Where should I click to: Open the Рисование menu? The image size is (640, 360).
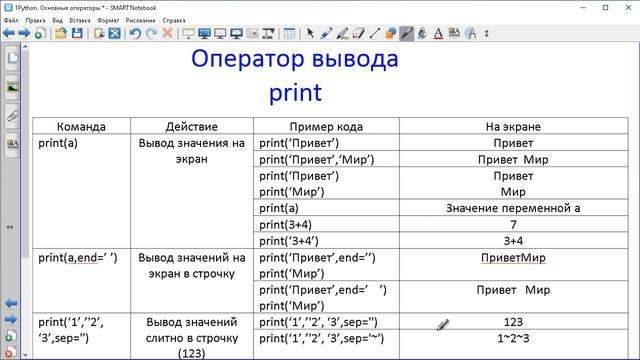(x=140, y=20)
